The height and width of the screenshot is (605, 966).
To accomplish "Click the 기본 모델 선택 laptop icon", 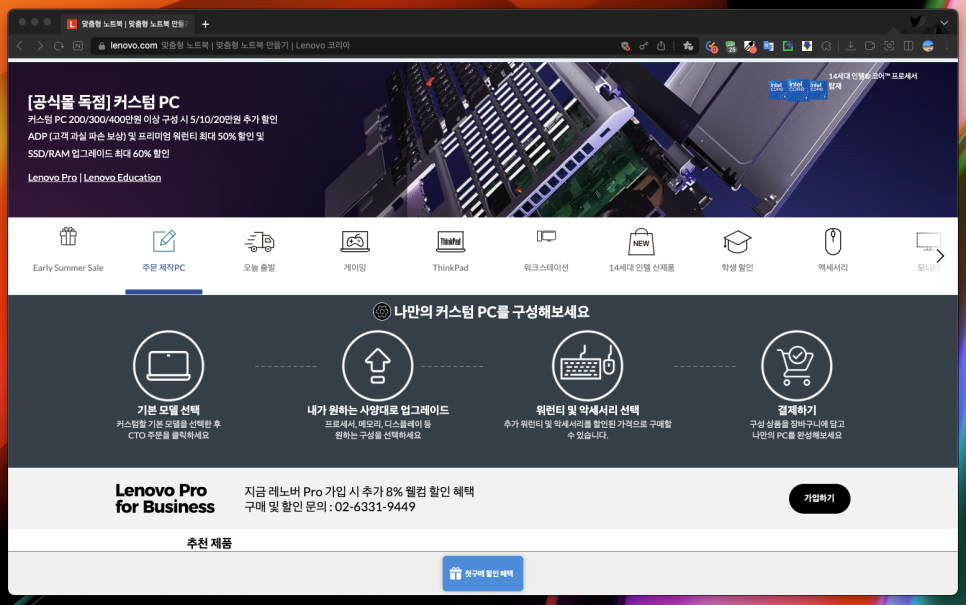I will click(168, 366).
